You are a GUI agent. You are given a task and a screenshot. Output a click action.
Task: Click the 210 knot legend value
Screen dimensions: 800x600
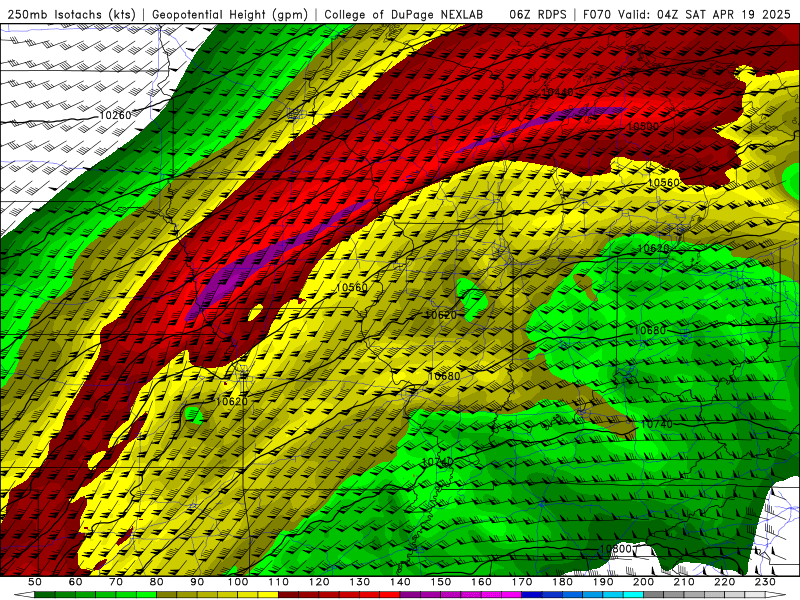pos(684,582)
